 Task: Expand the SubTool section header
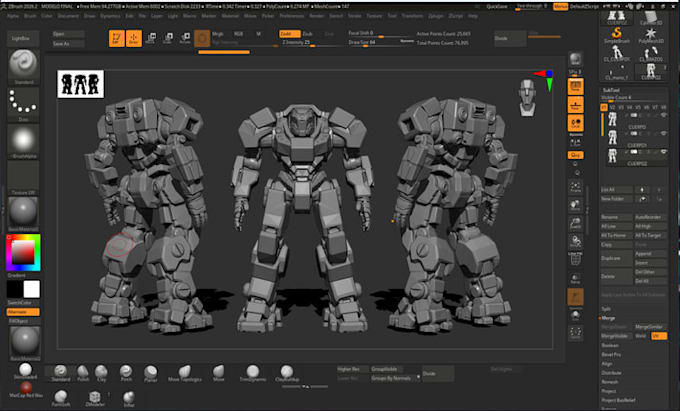point(611,90)
